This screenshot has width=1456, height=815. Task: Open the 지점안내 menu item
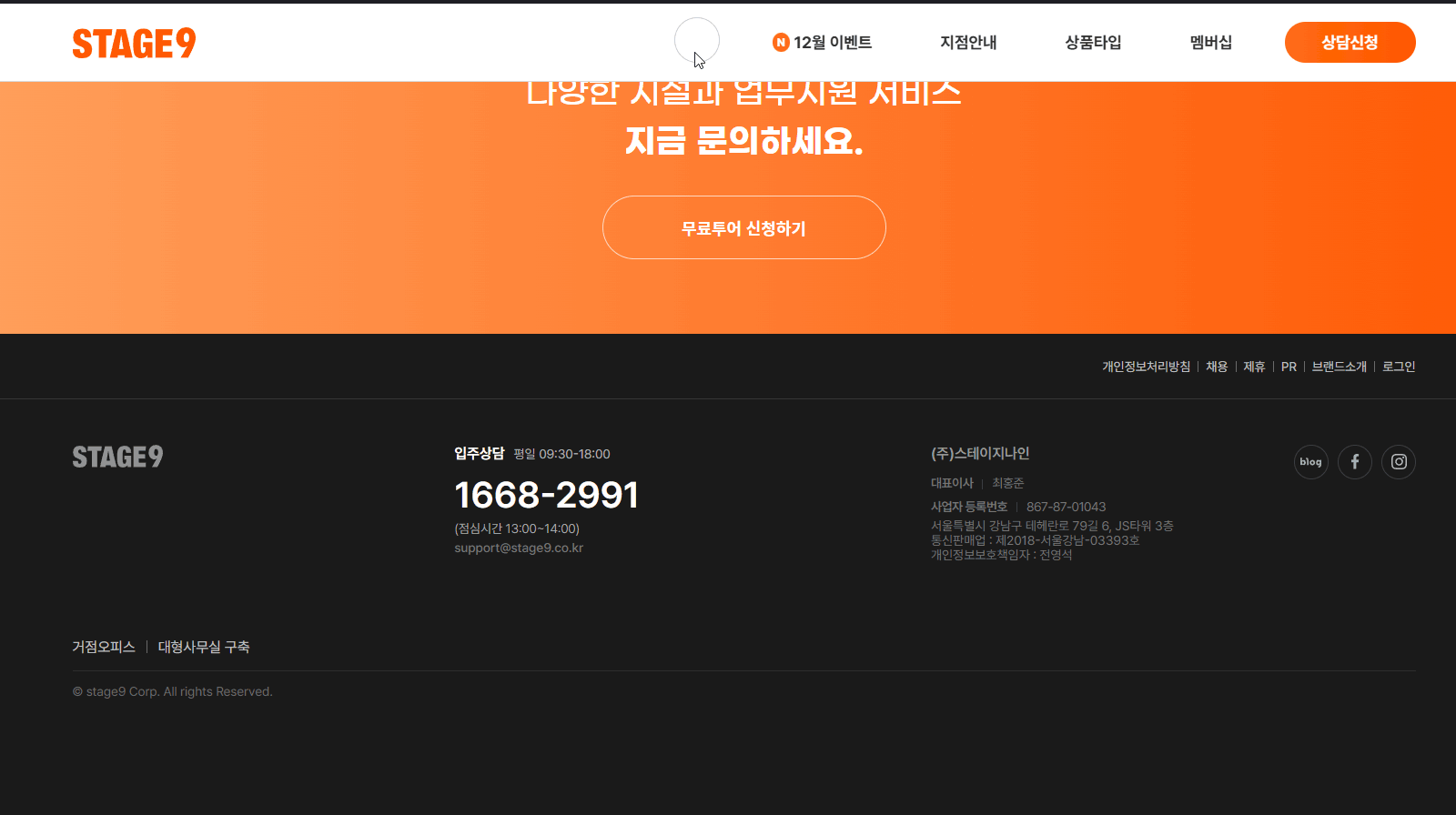(968, 43)
